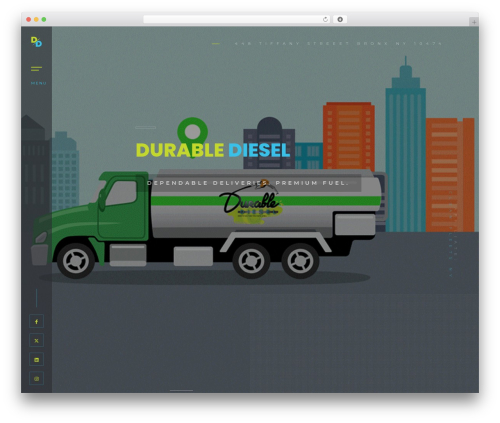Click the DD logo in the sidebar

36,42
